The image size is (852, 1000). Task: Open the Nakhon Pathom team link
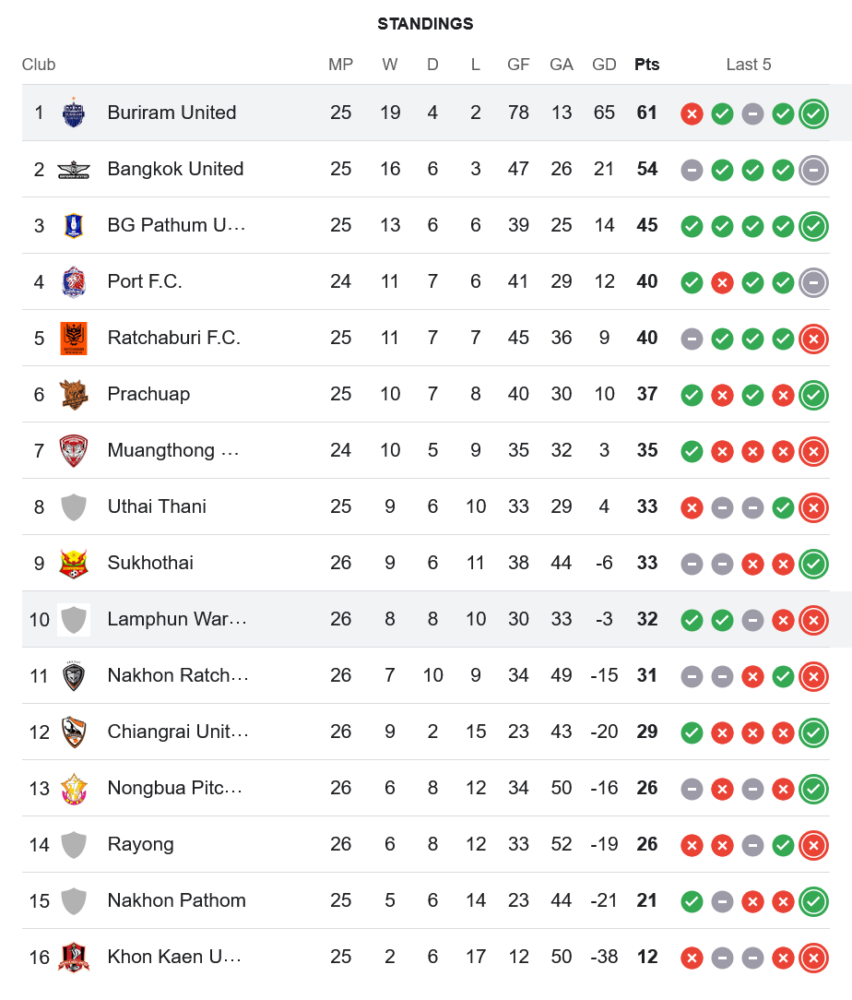point(176,901)
